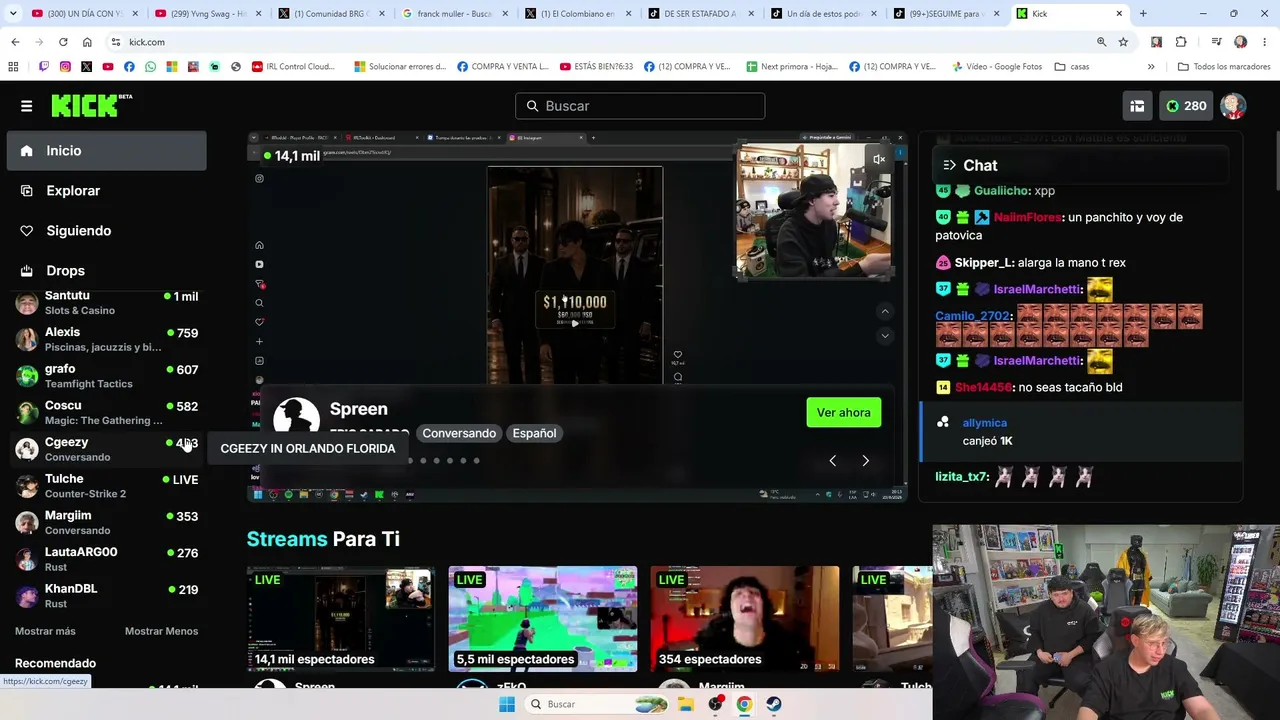The height and width of the screenshot is (720, 1280).
Task: Open Chrome home page button
Action: click(x=87, y=42)
